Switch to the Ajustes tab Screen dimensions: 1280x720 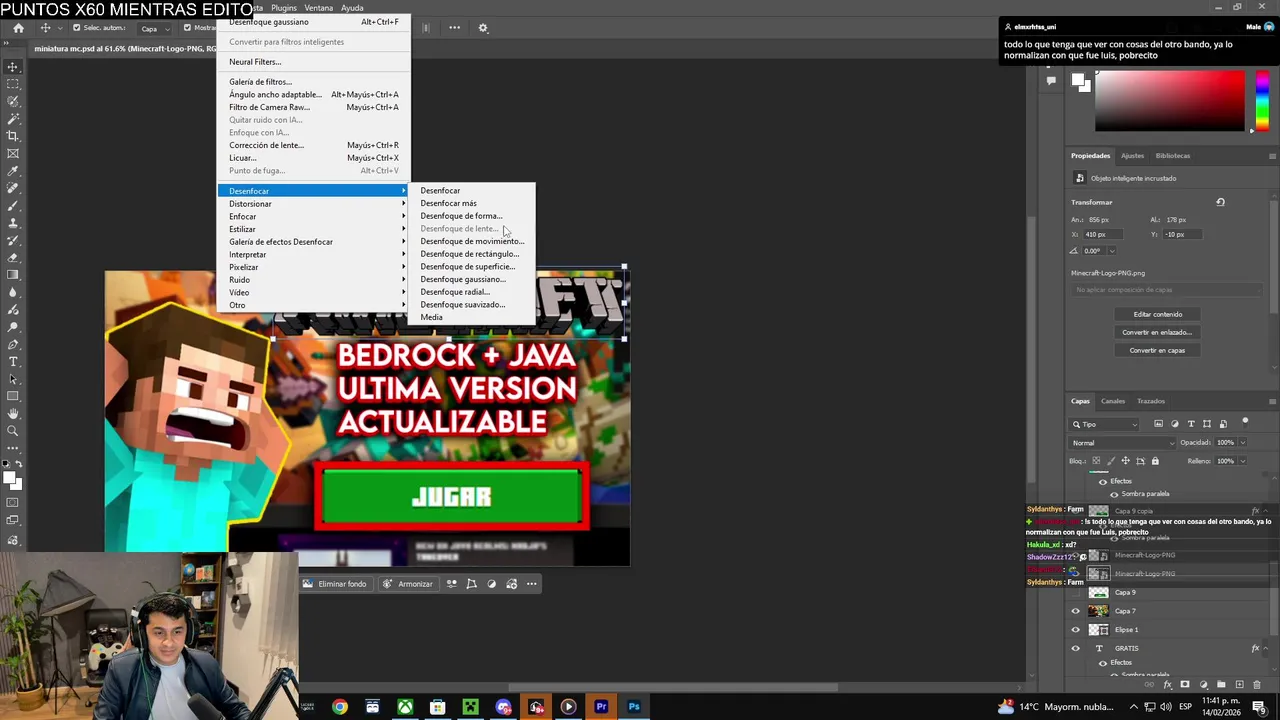[x=1132, y=156]
